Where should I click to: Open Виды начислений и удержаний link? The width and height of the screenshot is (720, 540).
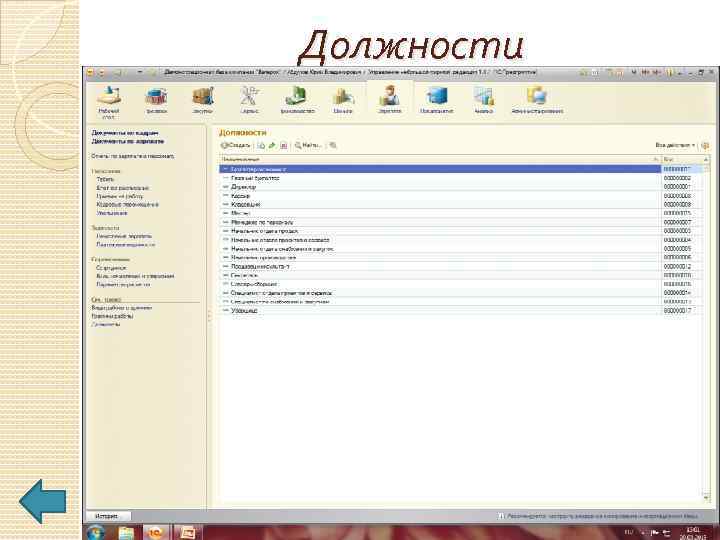tap(135, 276)
